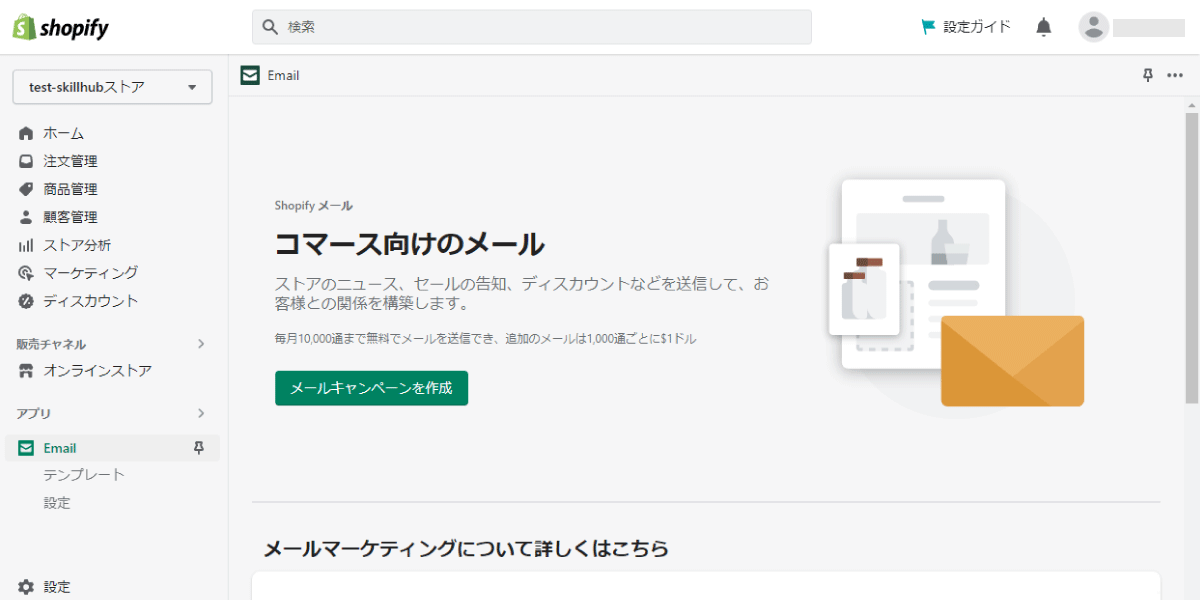Click the コマース向けのメール heading

point(410,243)
